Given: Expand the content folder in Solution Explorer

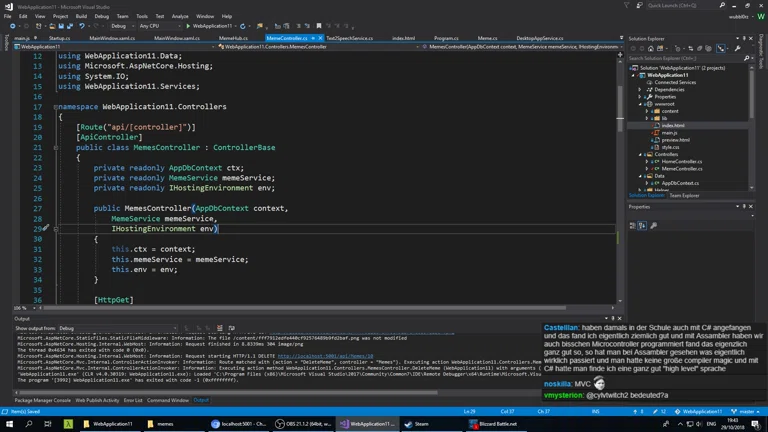Looking at the screenshot, I should (x=648, y=111).
